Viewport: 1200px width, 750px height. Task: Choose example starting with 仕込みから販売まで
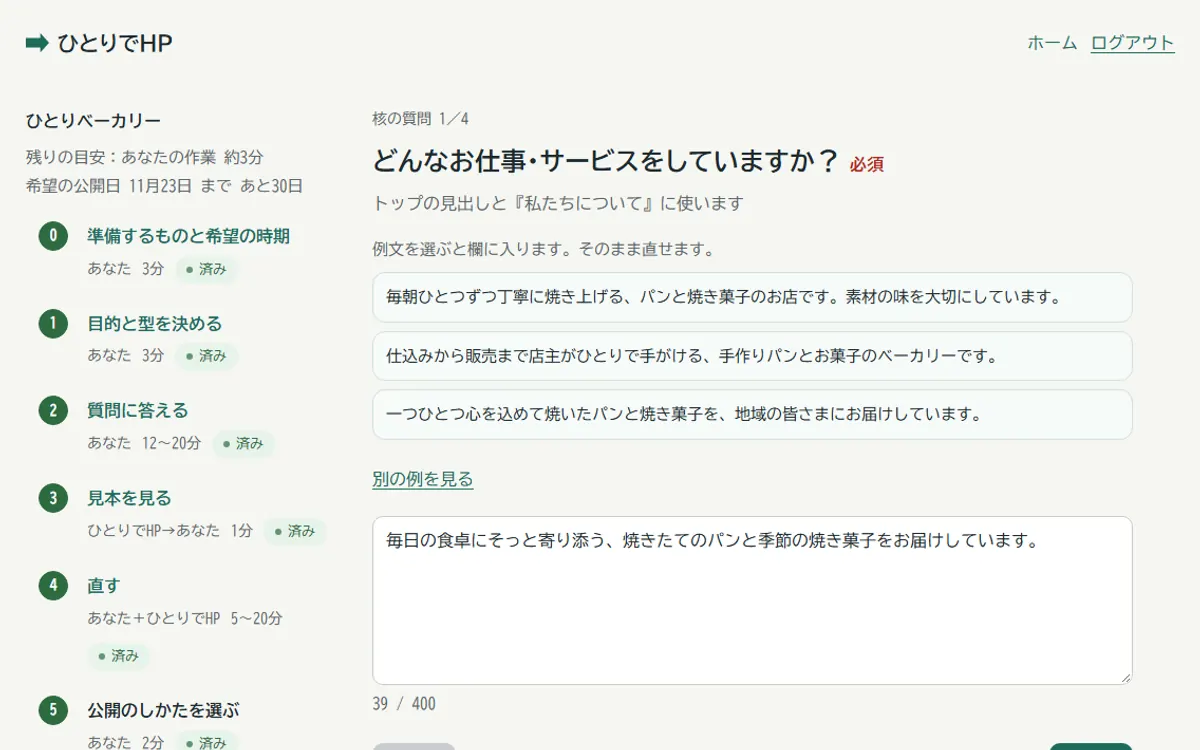click(x=752, y=356)
